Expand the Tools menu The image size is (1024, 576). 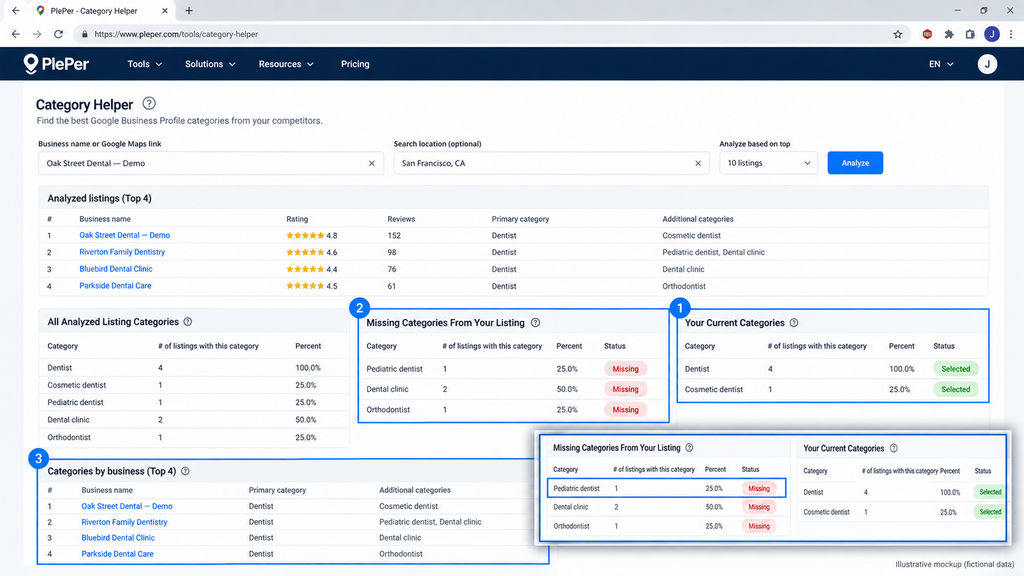click(x=144, y=64)
